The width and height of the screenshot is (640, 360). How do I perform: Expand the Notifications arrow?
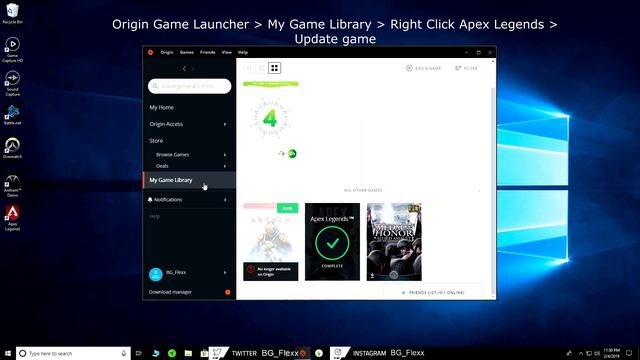click(225, 200)
